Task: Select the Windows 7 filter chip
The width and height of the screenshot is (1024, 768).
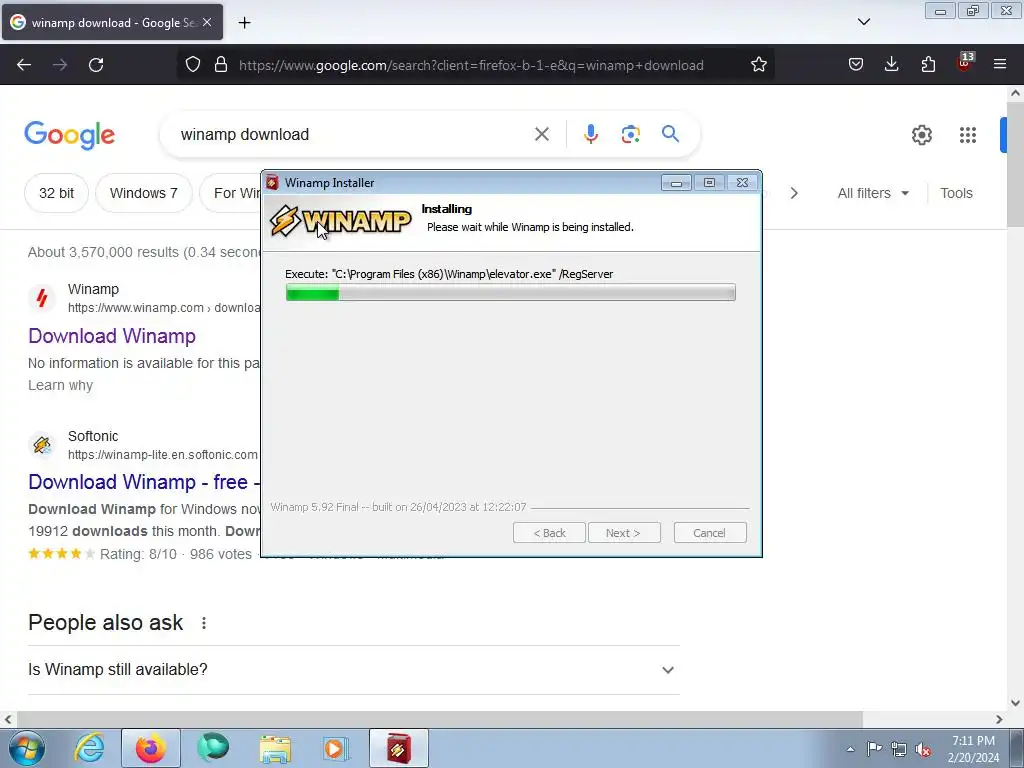Action: pos(144,193)
